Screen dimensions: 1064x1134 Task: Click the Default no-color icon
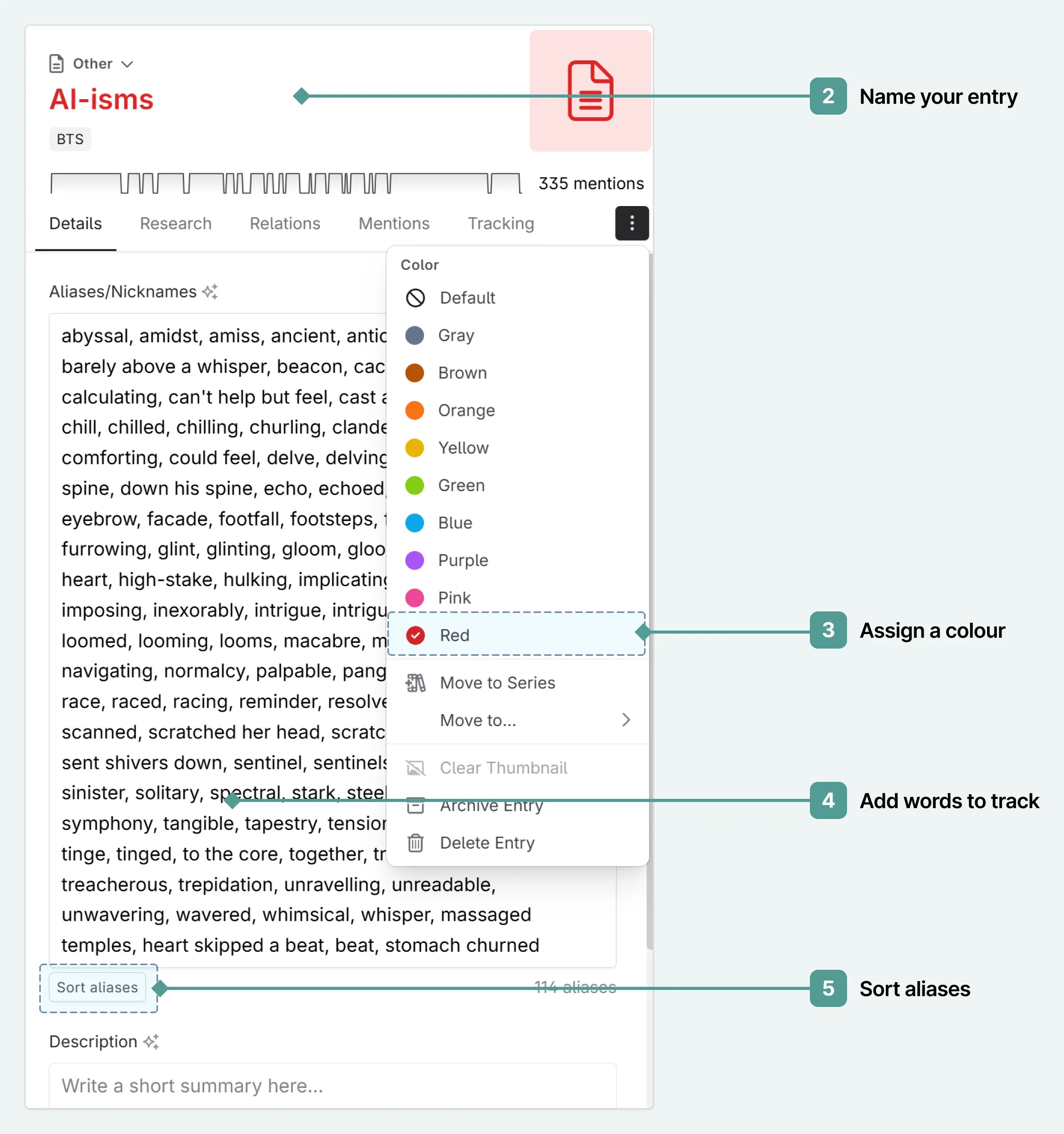(x=415, y=298)
